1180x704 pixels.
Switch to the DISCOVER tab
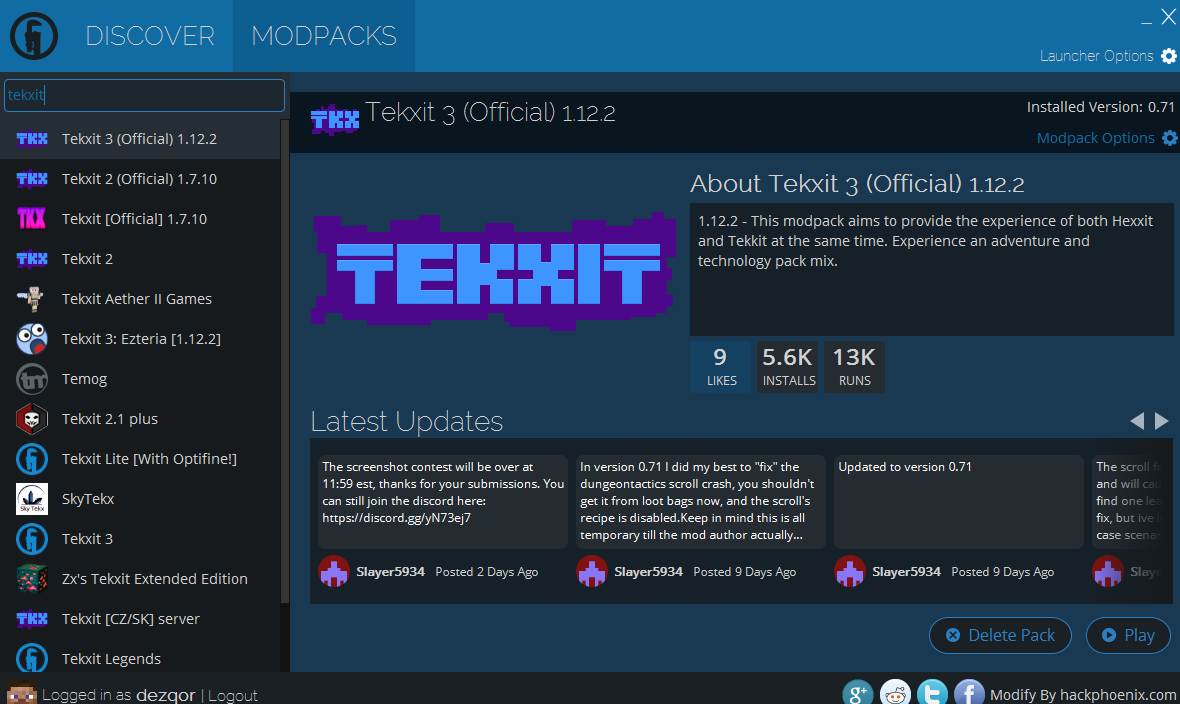pyautogui.click(x=150, y=35)
